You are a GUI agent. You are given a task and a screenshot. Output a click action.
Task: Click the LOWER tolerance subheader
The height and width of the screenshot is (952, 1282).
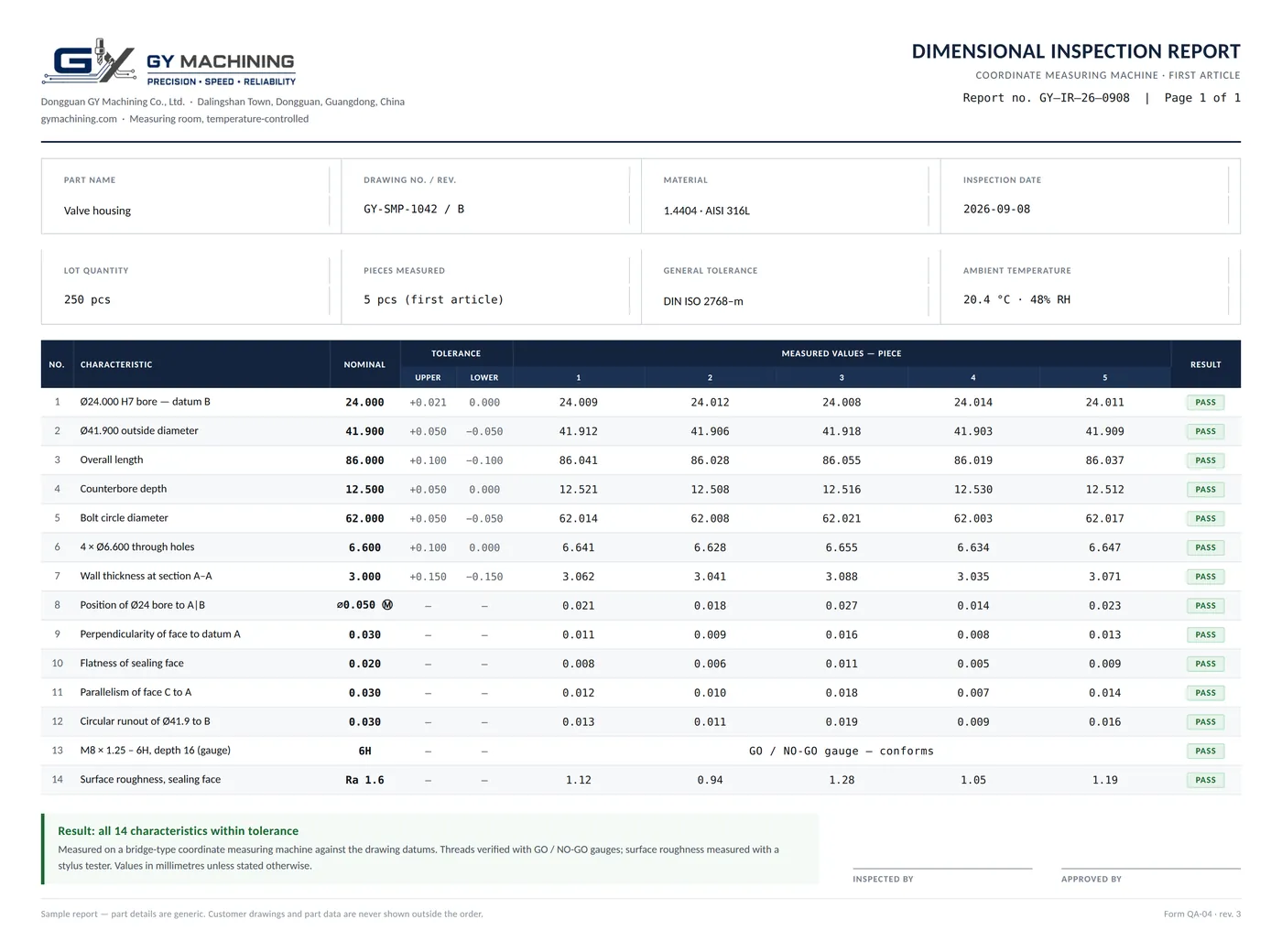pos(484,377)
